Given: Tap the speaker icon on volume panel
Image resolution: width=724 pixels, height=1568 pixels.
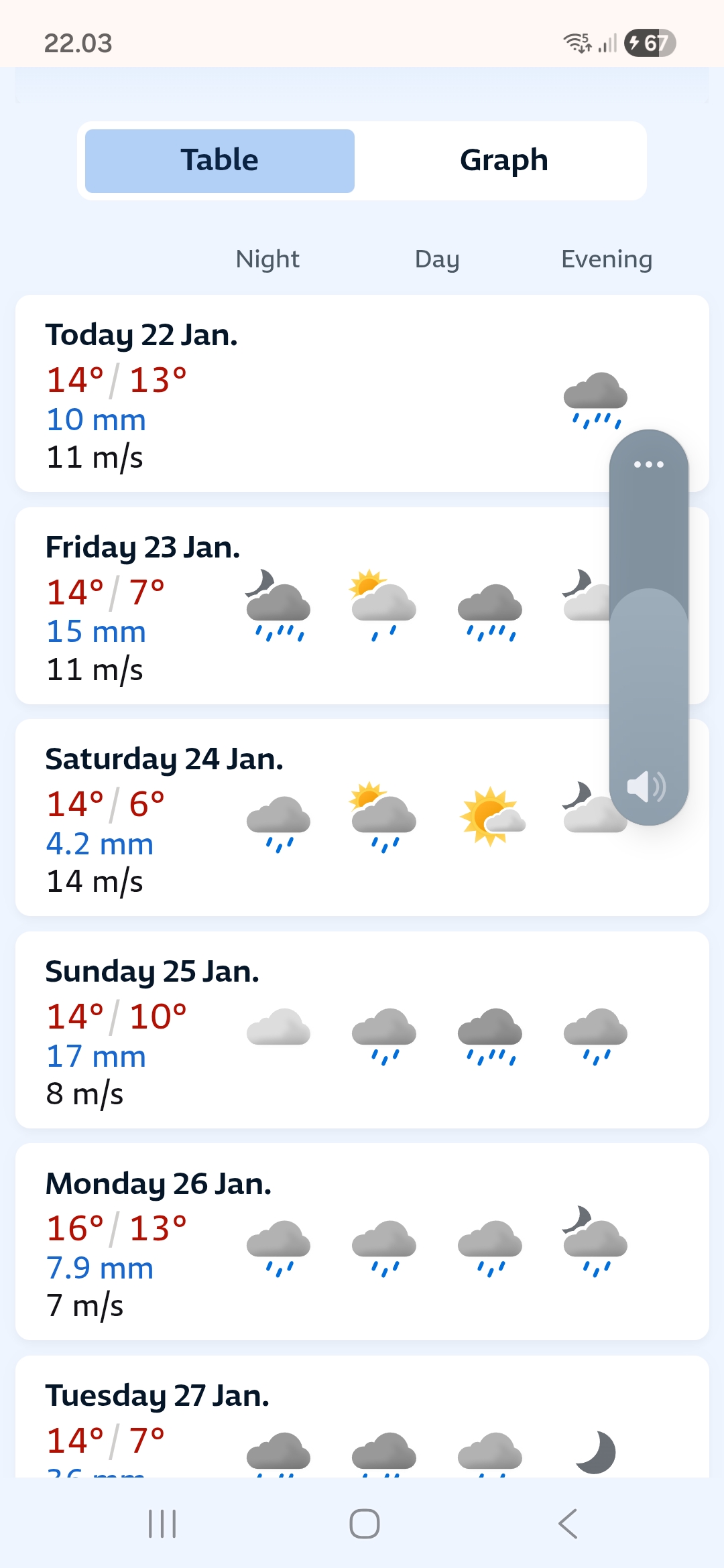Looking at the screenshot, I should pyautogui.click(x=646, y=786).
